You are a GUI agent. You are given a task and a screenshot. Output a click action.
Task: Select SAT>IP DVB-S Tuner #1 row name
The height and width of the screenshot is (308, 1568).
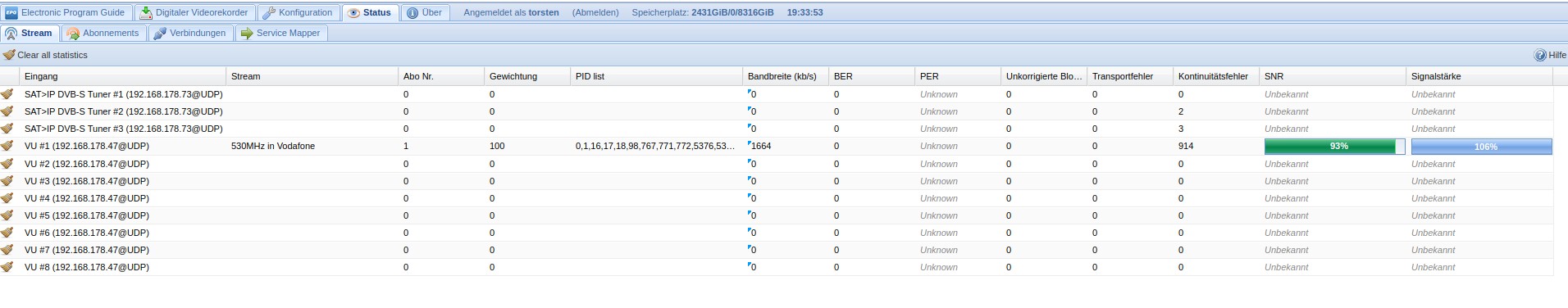point(124,94)
